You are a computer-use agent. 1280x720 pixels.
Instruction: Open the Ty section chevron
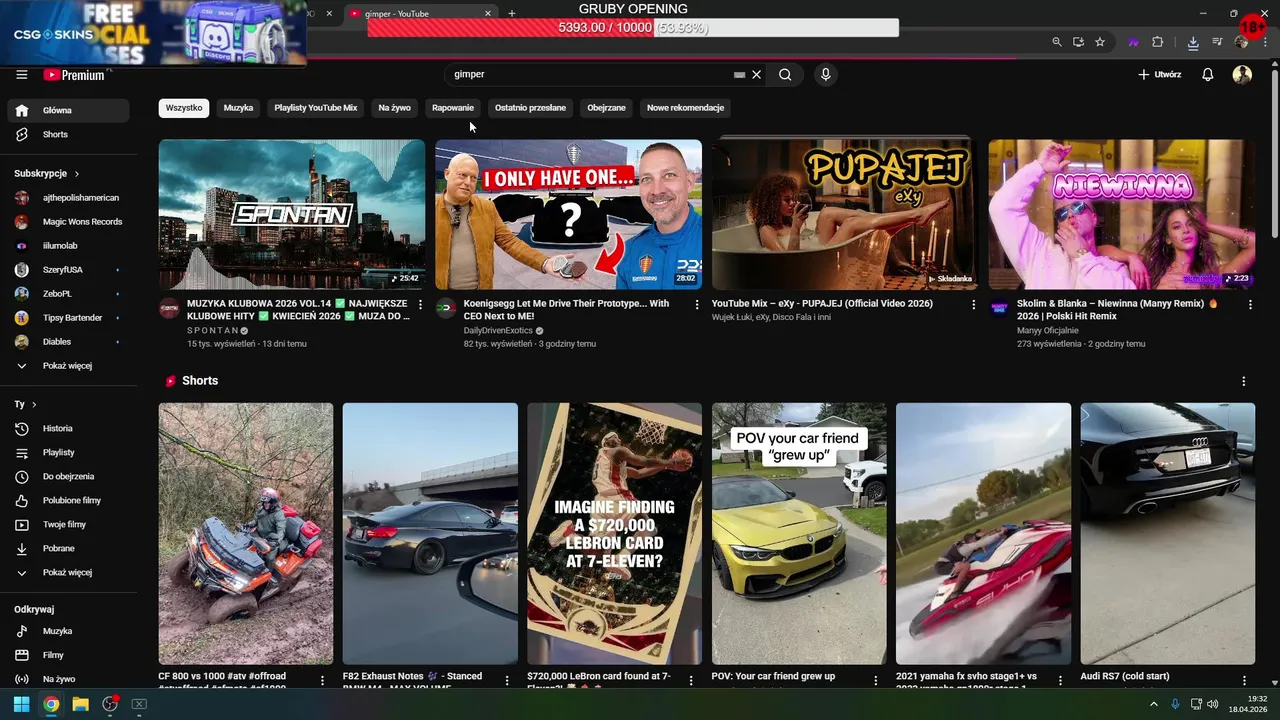tap(34, 405)
